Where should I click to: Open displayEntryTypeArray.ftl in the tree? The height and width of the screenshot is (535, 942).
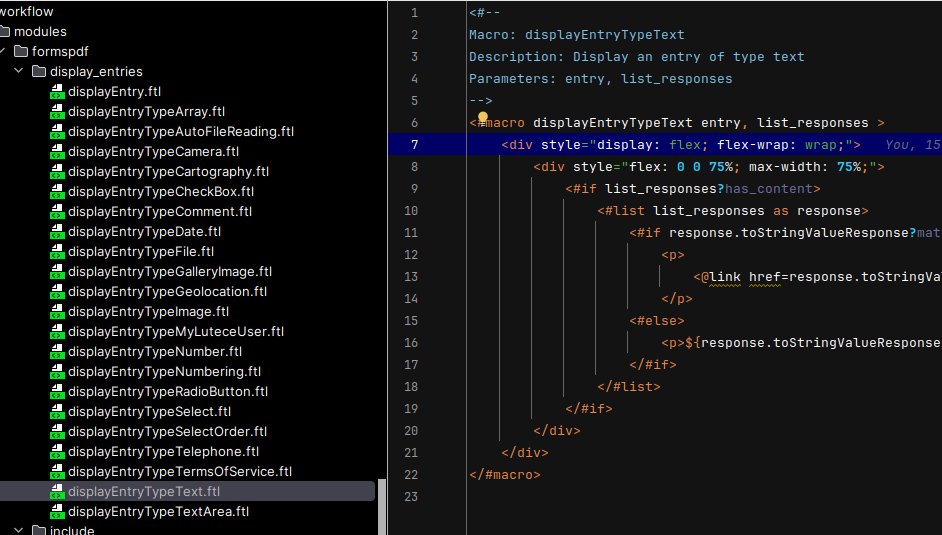[146, 112]
